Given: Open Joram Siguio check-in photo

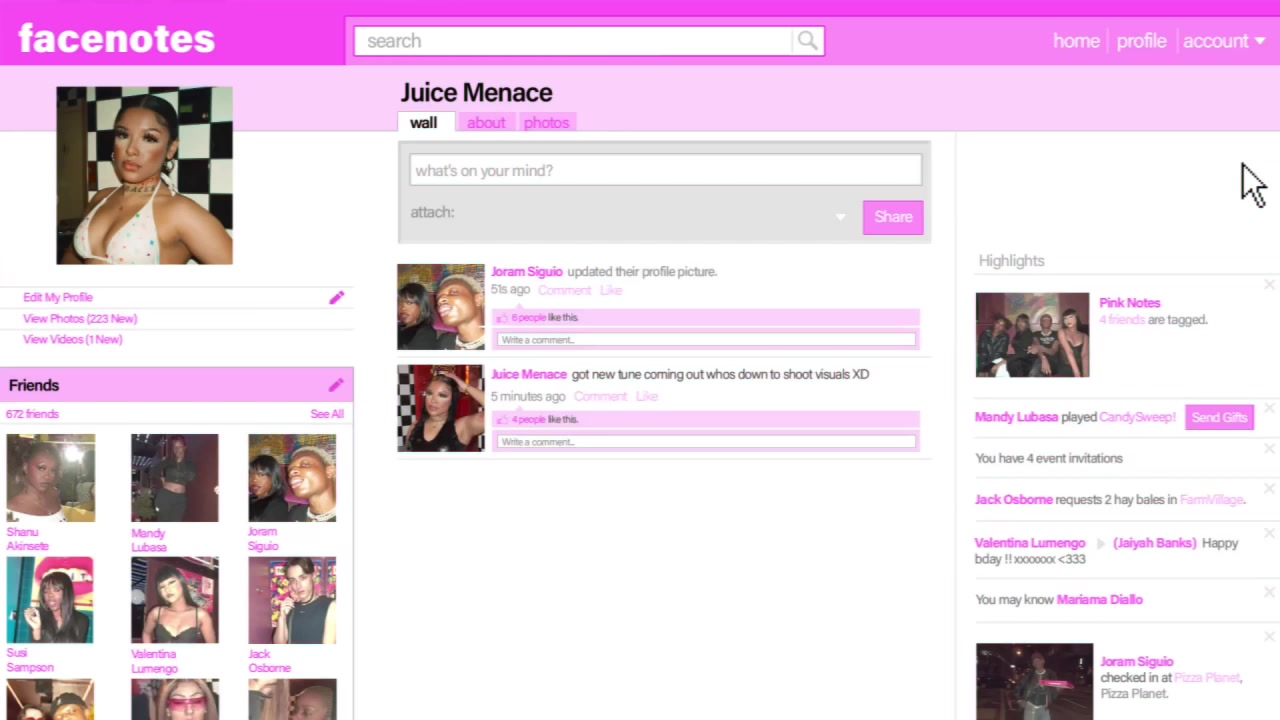Looking at the screenshot, I should (1034, 682).
